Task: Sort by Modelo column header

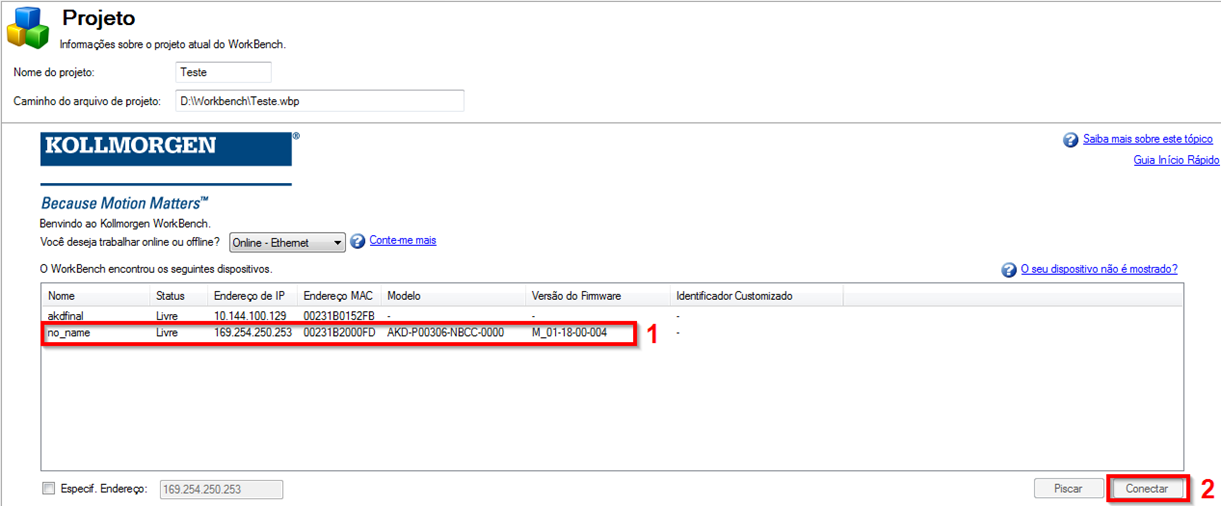Action: [x=455, y=296]
